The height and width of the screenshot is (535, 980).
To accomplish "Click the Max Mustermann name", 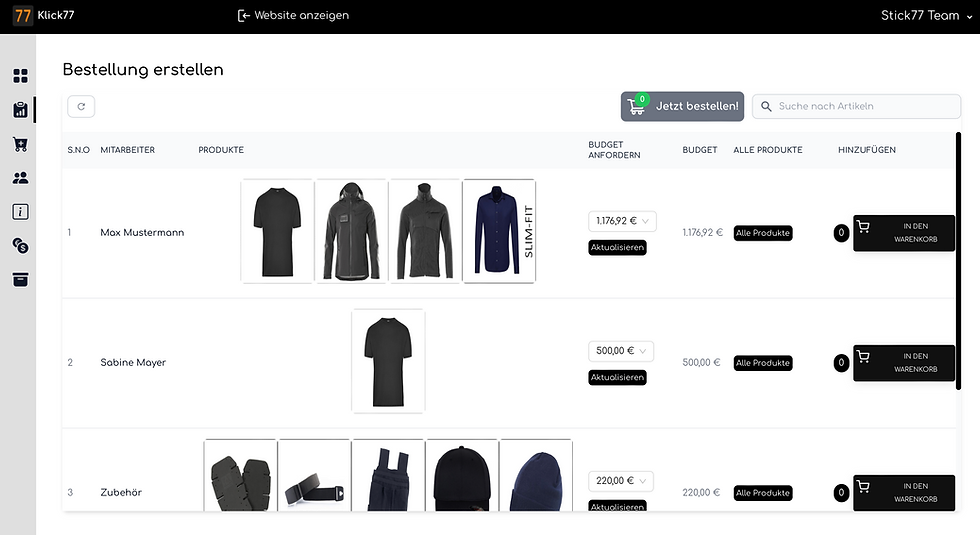I will (x=142, y=232).
